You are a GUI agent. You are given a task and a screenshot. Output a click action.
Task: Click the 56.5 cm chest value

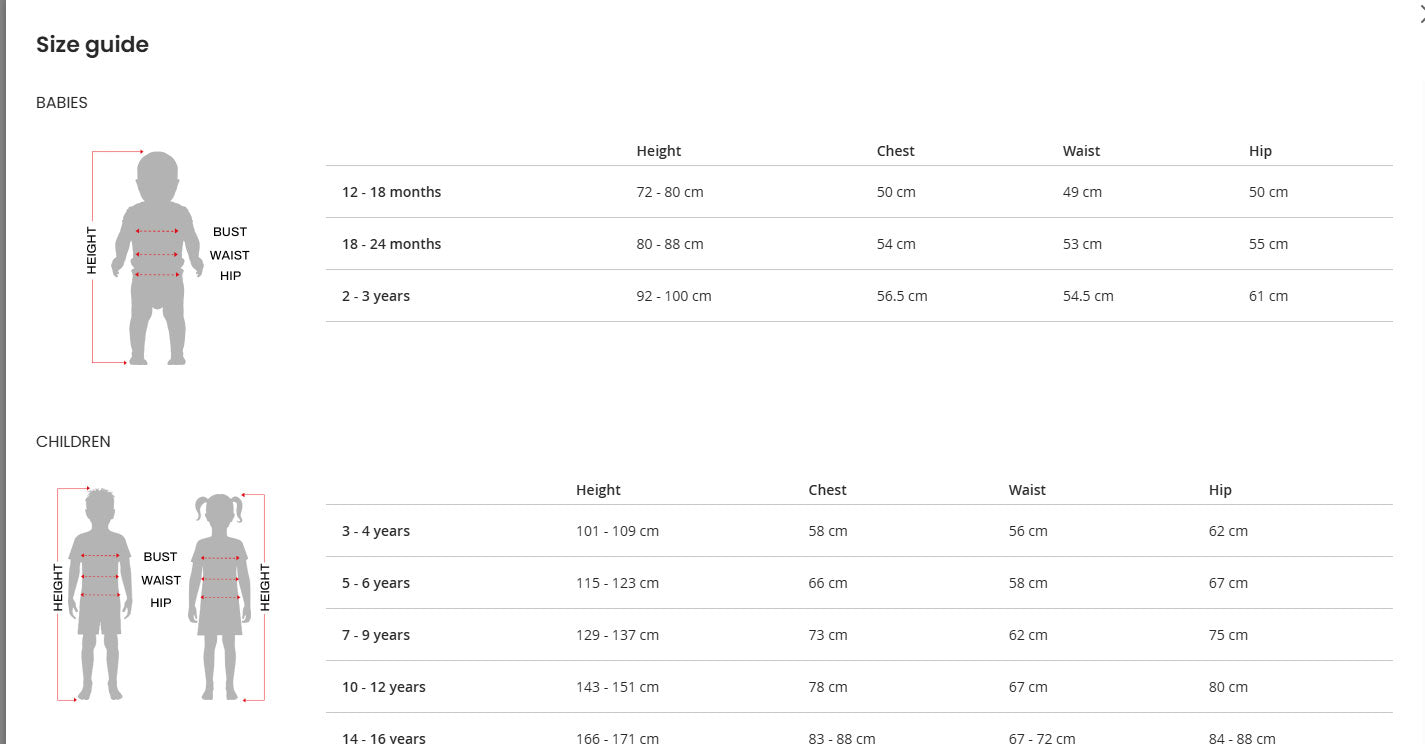[902, 296]
